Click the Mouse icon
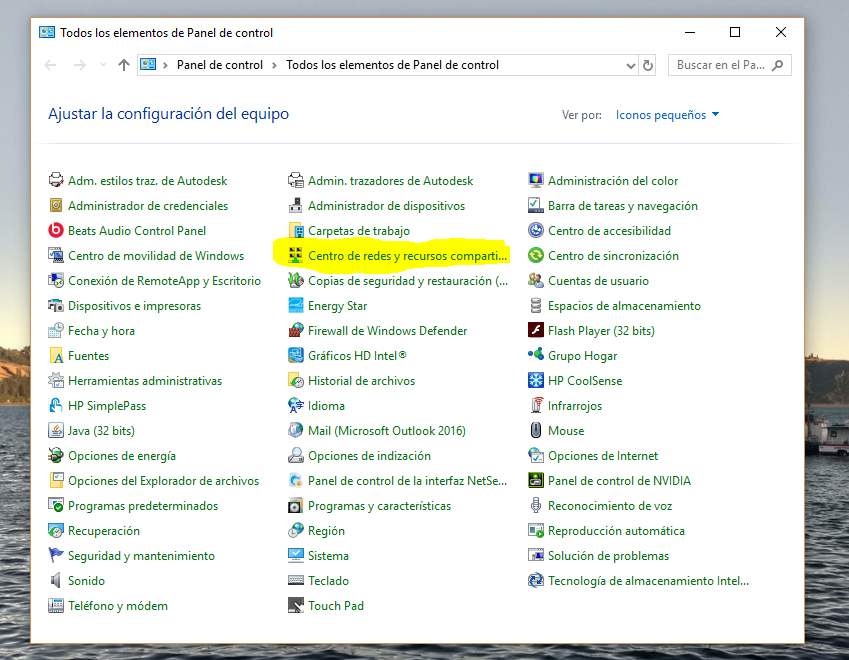The width and height of the screenshot is (849, 660). coord(535,430)
